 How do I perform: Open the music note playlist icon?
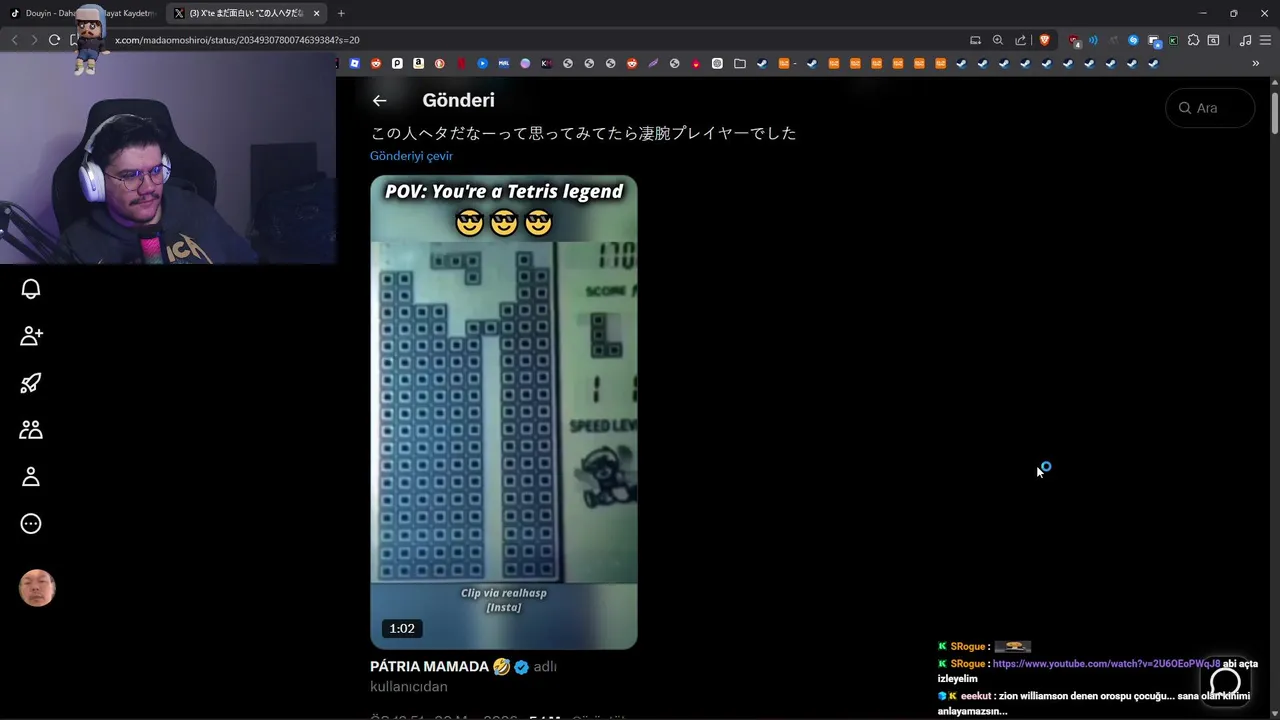pyautogui.click(x=1245, y=40)
